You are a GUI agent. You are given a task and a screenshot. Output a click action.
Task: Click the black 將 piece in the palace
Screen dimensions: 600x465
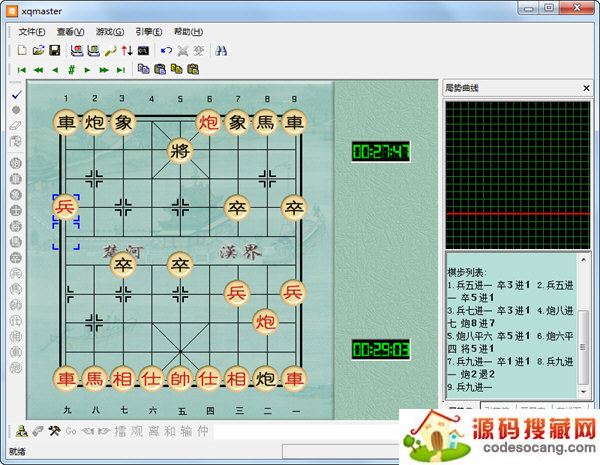(180, 151)
